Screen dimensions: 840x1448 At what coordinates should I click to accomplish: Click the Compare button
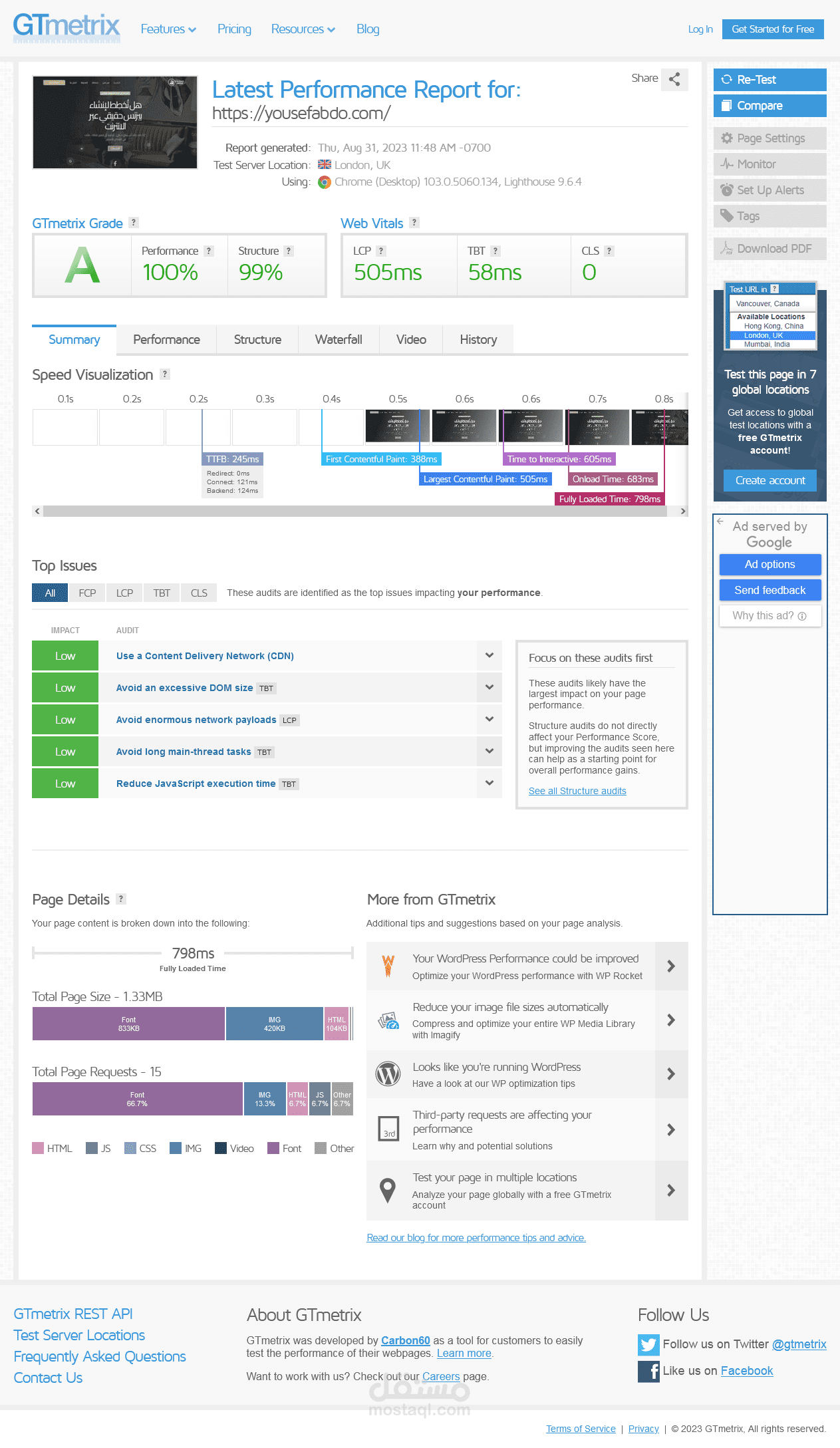[770, 106]
